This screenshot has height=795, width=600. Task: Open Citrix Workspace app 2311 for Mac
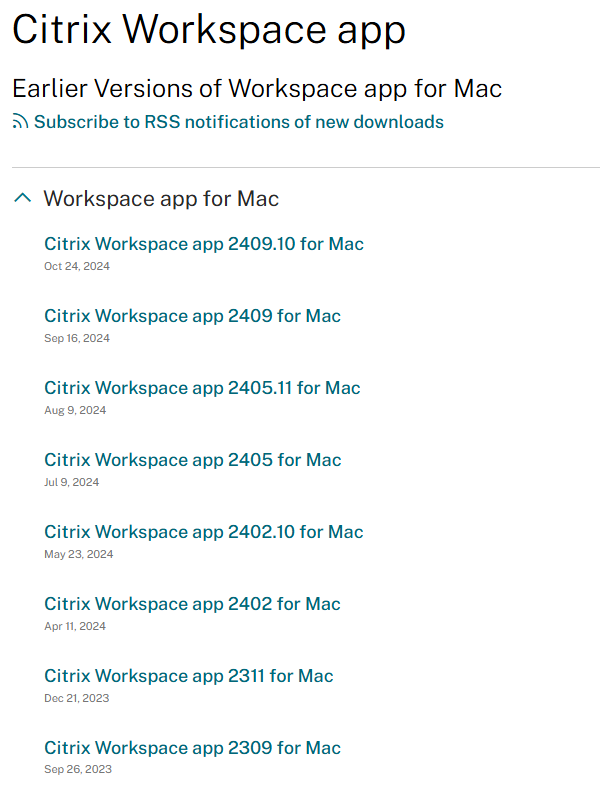point(189,676)
